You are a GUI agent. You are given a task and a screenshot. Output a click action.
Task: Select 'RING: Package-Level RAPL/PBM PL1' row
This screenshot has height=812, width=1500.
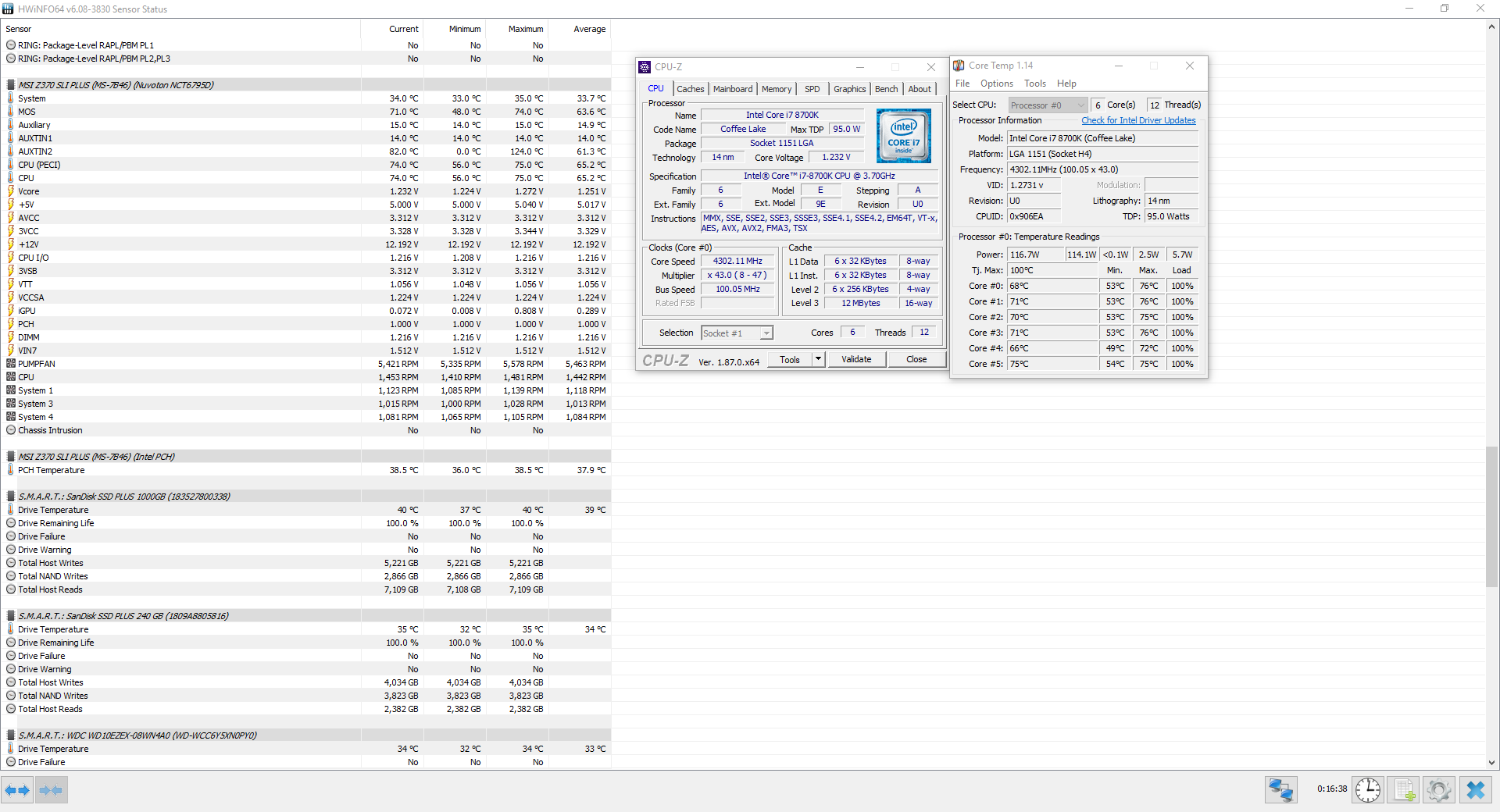tap(306, 45)
